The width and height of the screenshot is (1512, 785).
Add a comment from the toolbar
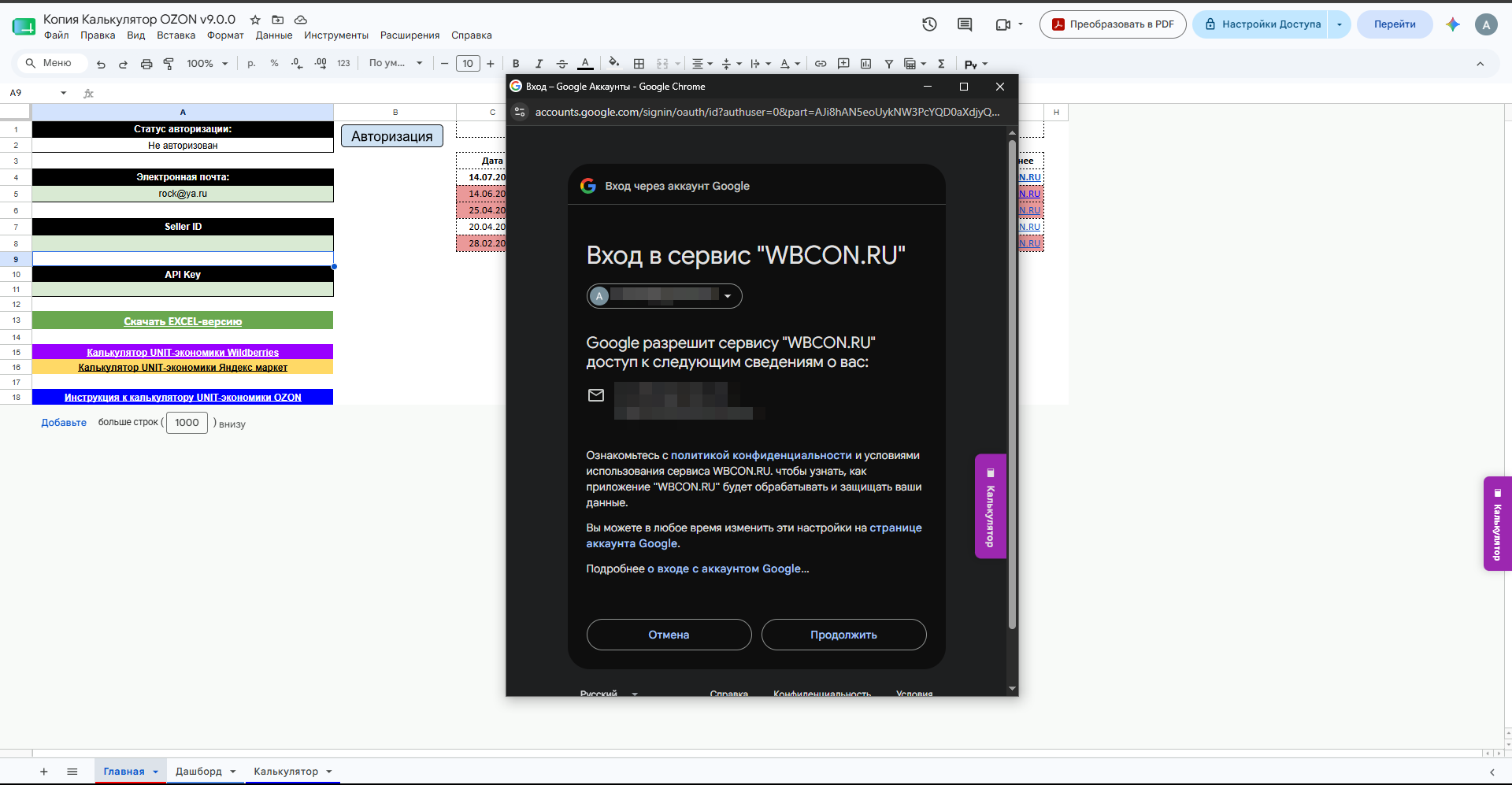coord(843,64)
